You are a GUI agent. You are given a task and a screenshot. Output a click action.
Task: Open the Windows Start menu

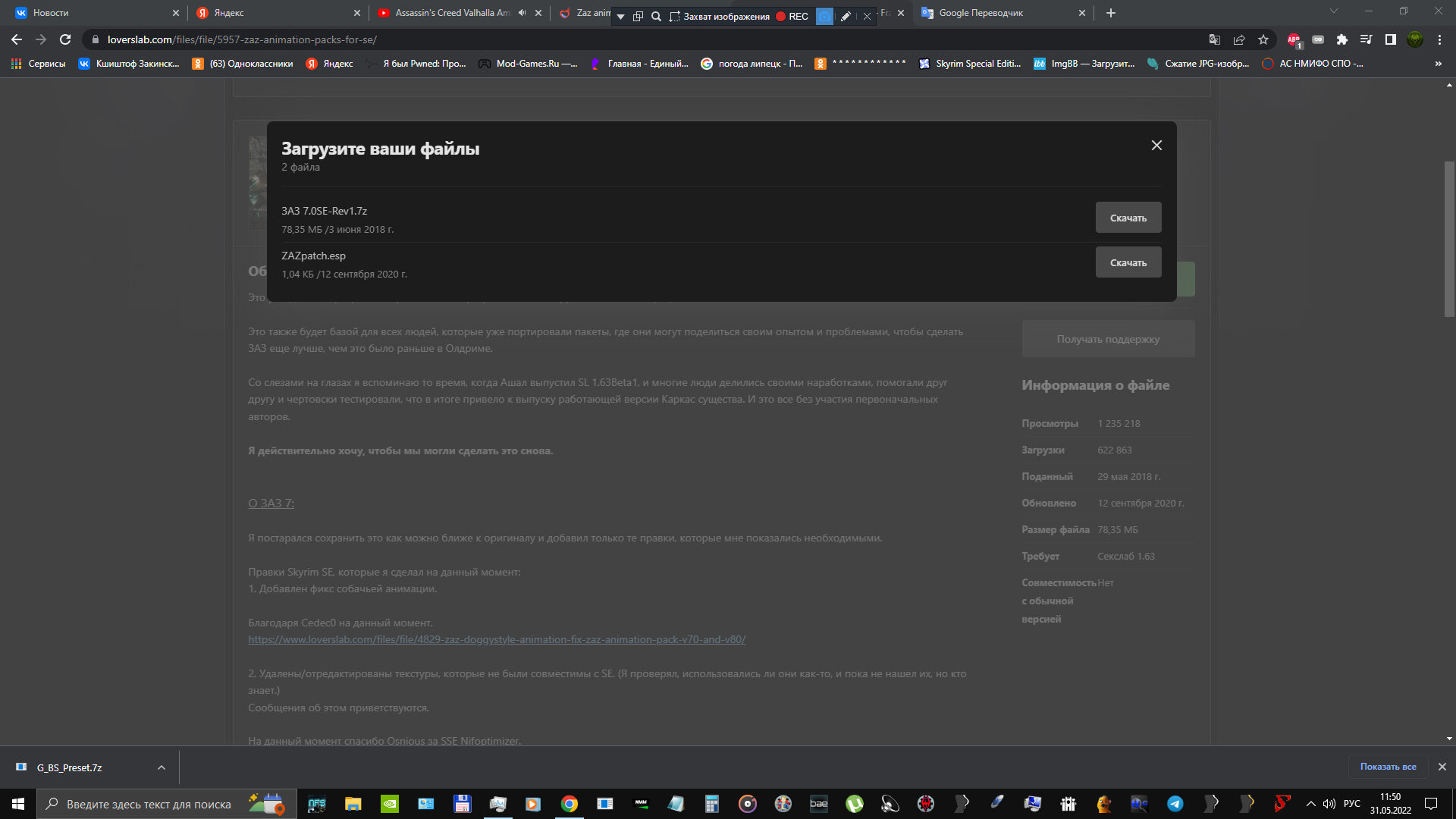pyautogui.click(x=18, y=804)
